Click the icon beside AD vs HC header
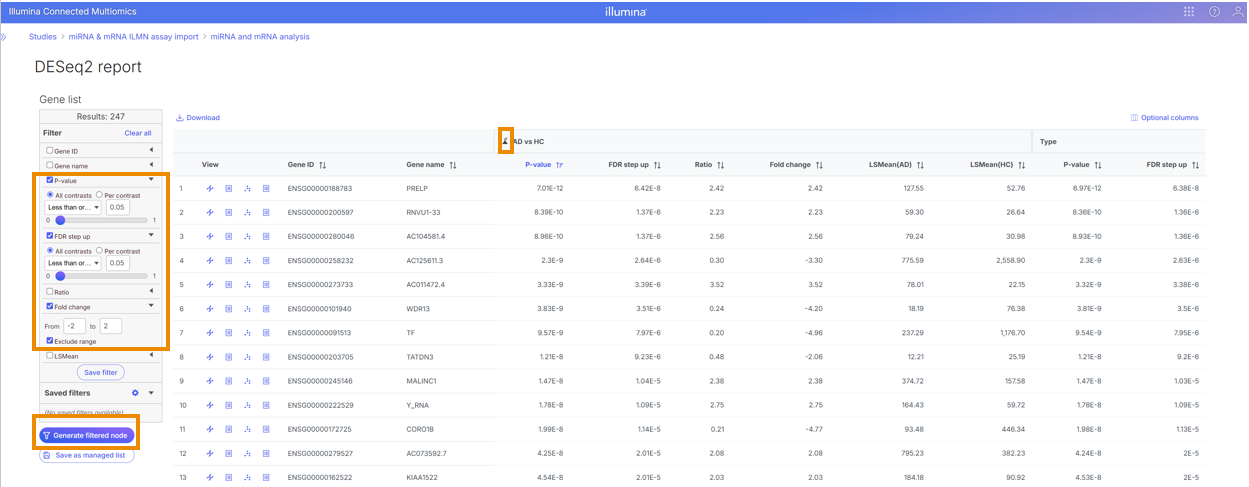Image resolution: width=1249 pixels, height=487 pixels. pyautogui.click(x=506, y=142)
